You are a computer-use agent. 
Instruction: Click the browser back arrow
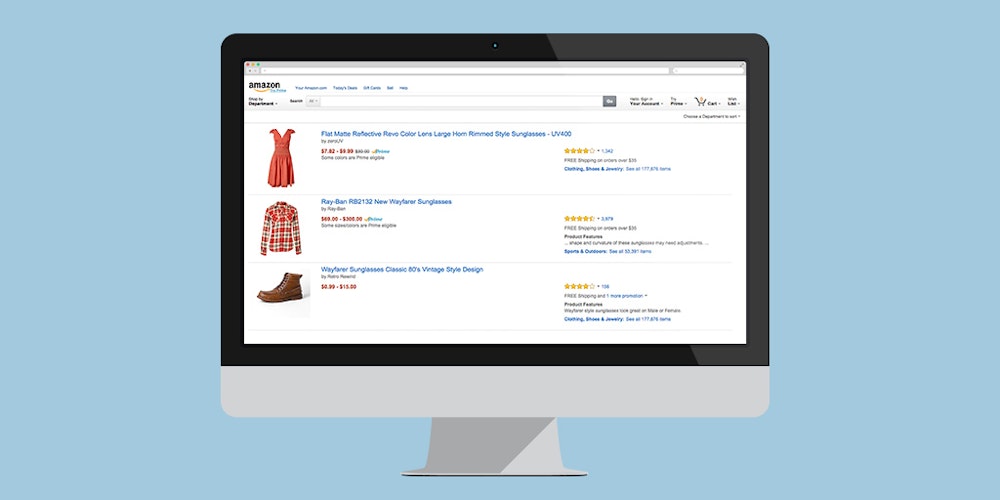(249, 71)
